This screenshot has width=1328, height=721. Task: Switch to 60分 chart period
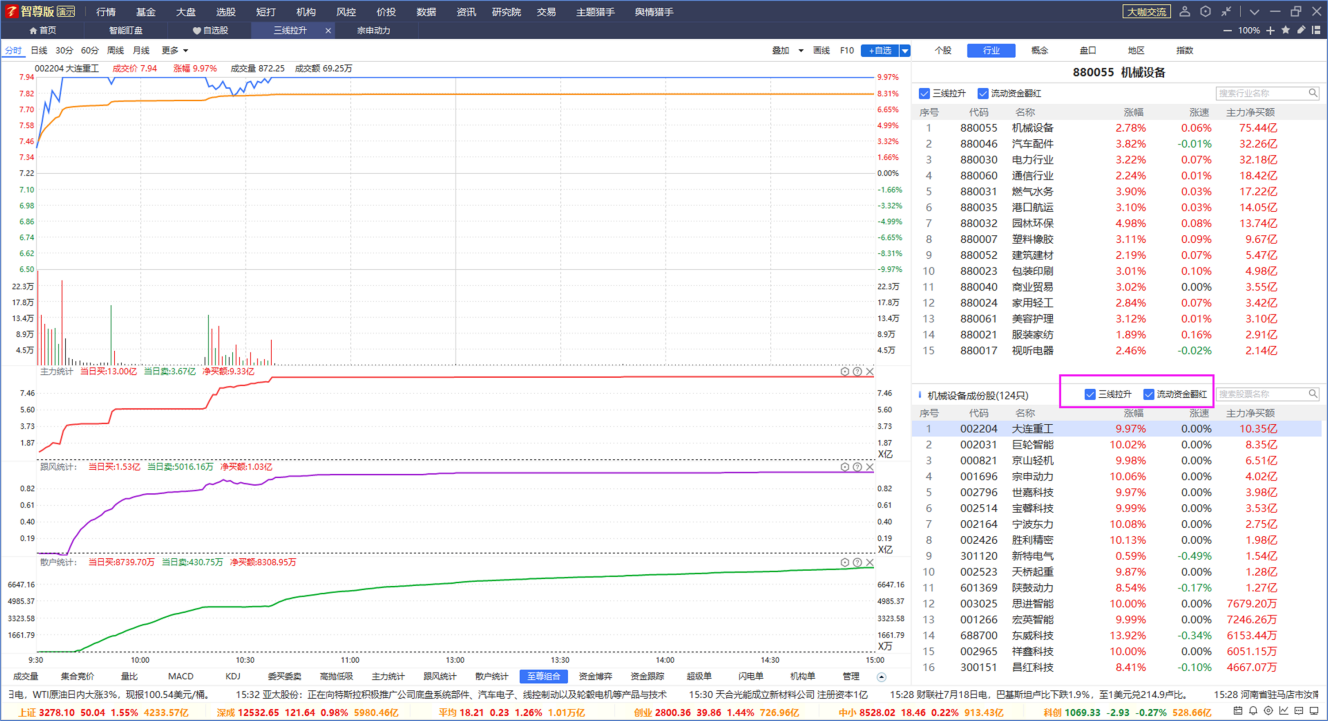pos(90,50)
